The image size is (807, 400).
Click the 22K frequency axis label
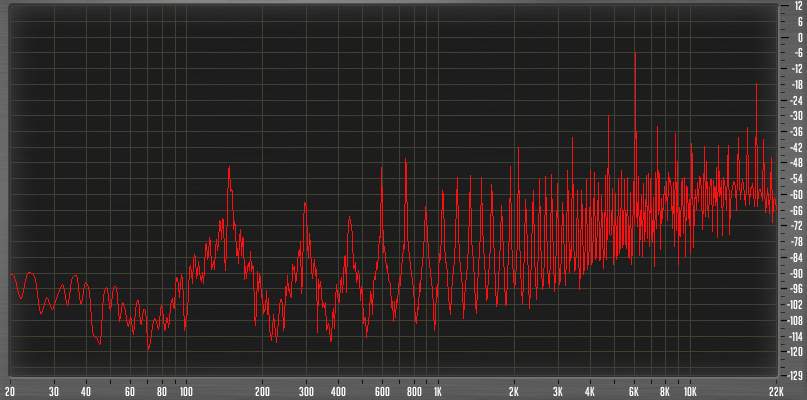[776, 391]
